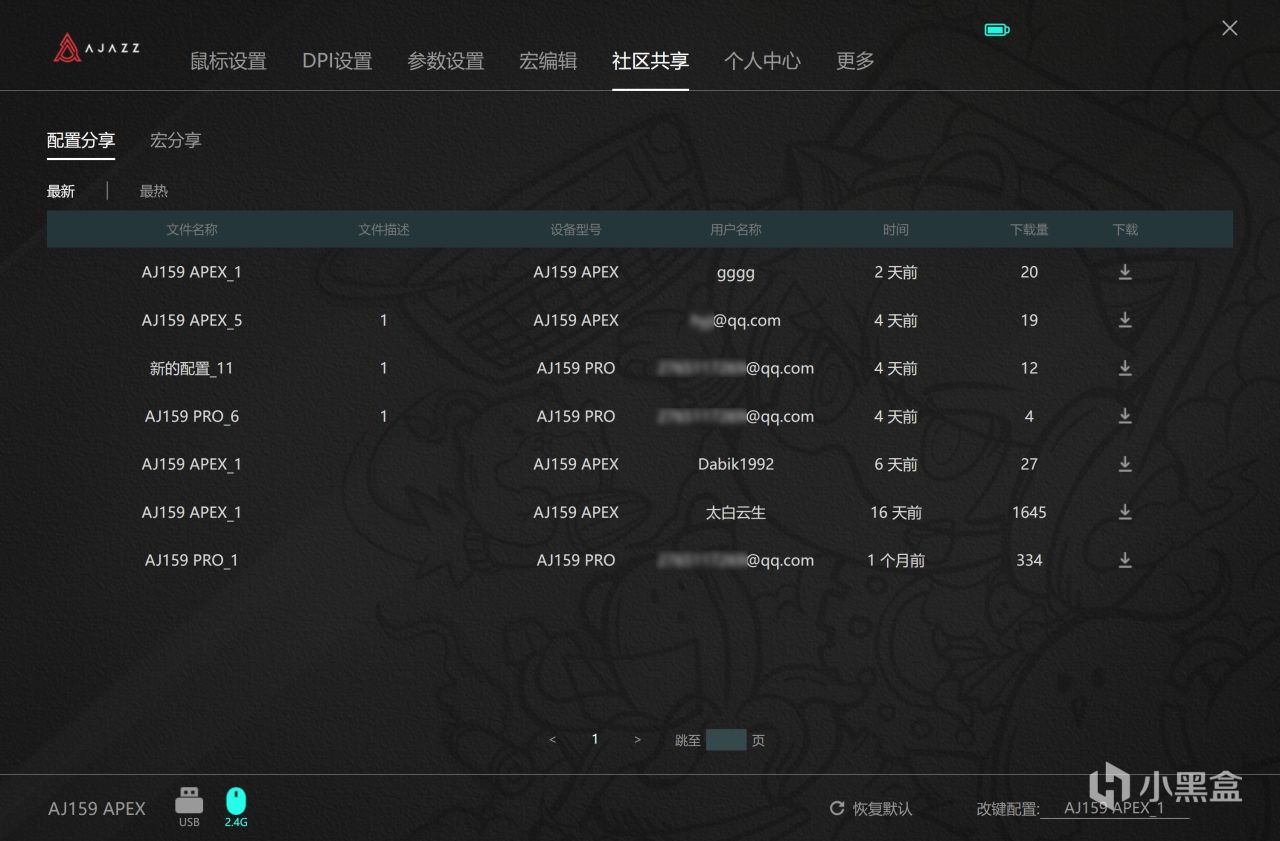1280x841 pixels.
Task: Download the AJ159 APEX_5 configuration
Action: [1125, 320]
